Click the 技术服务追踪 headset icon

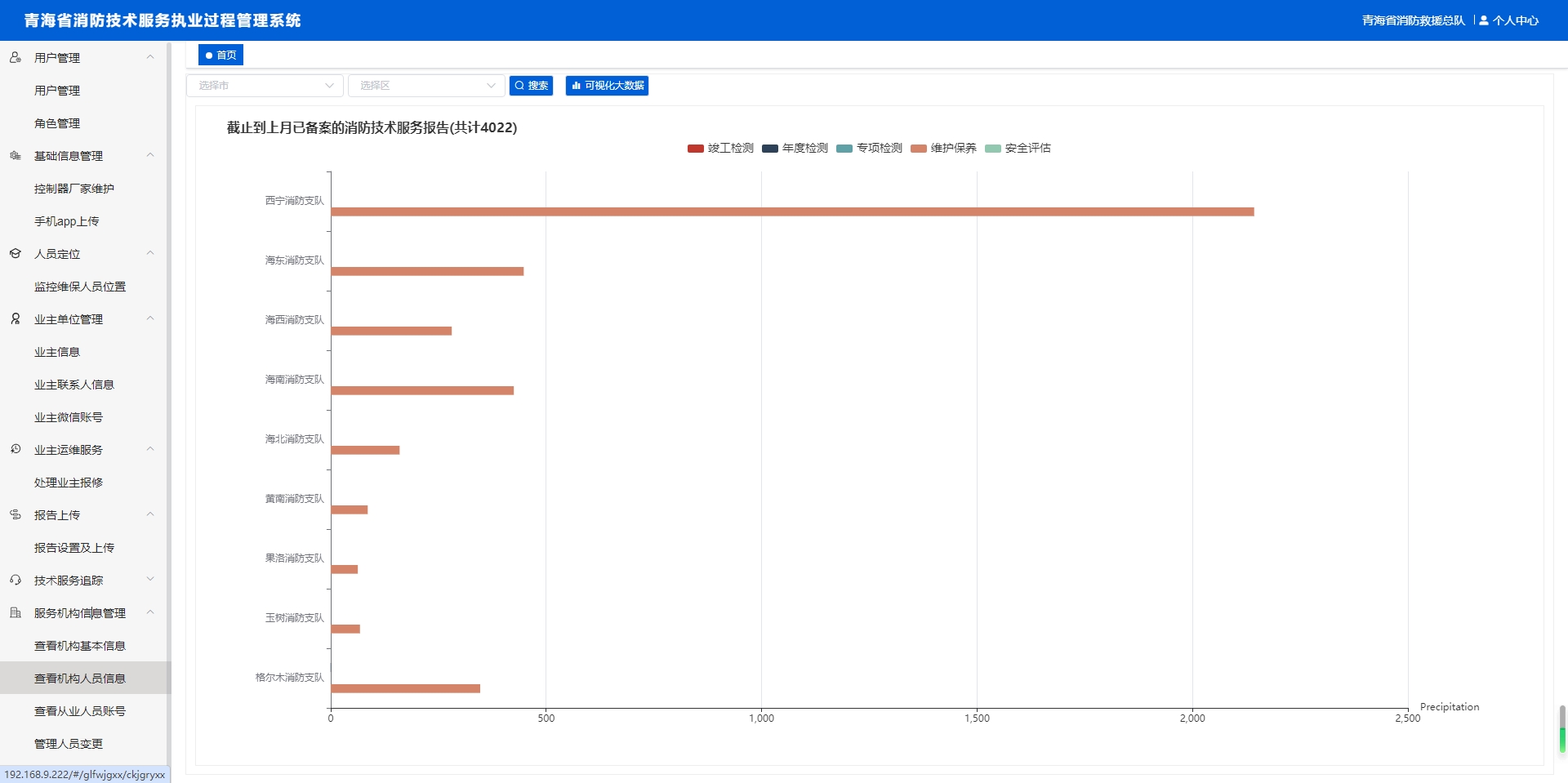click(16, 580)
